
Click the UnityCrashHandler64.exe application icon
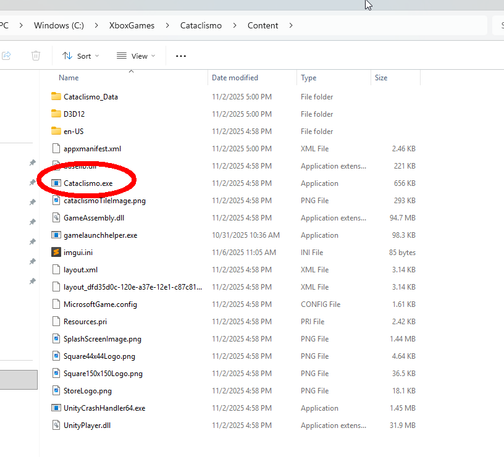click(x=56, y=408)
